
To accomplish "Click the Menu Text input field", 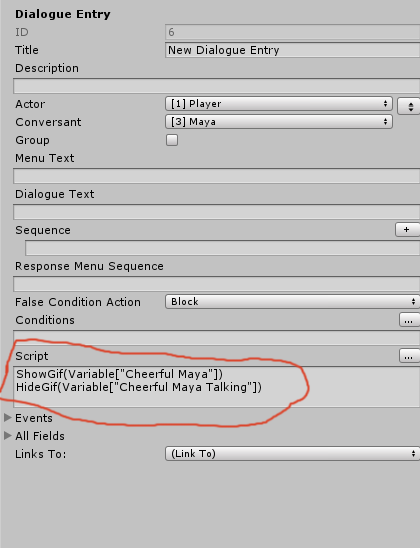I will pos(217,176).
